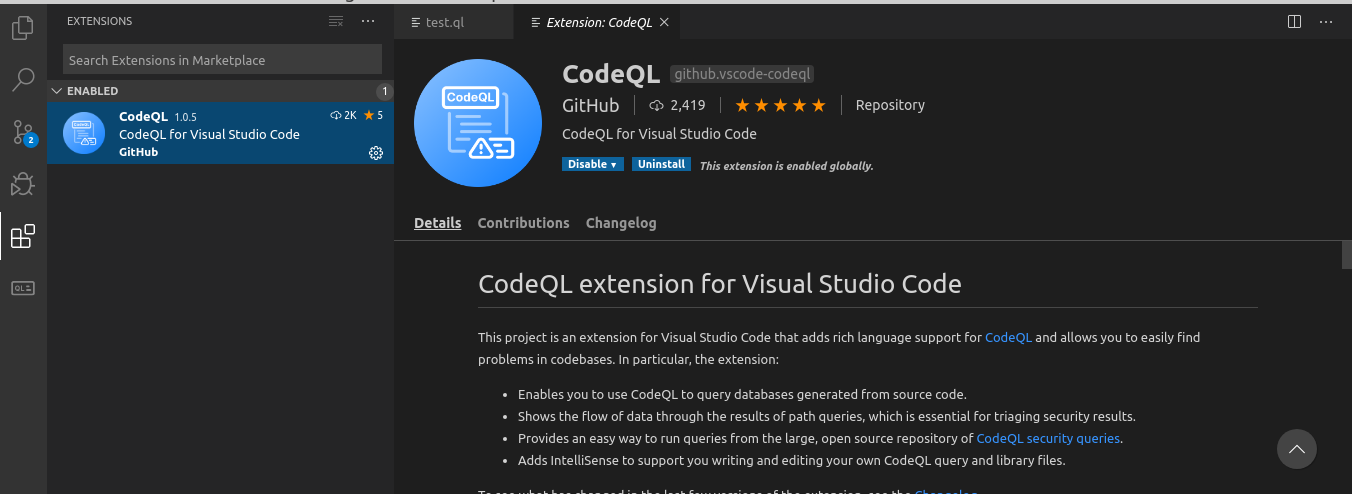
Task: Open the Extensions panel more actions menu
Action: (368, 21)
